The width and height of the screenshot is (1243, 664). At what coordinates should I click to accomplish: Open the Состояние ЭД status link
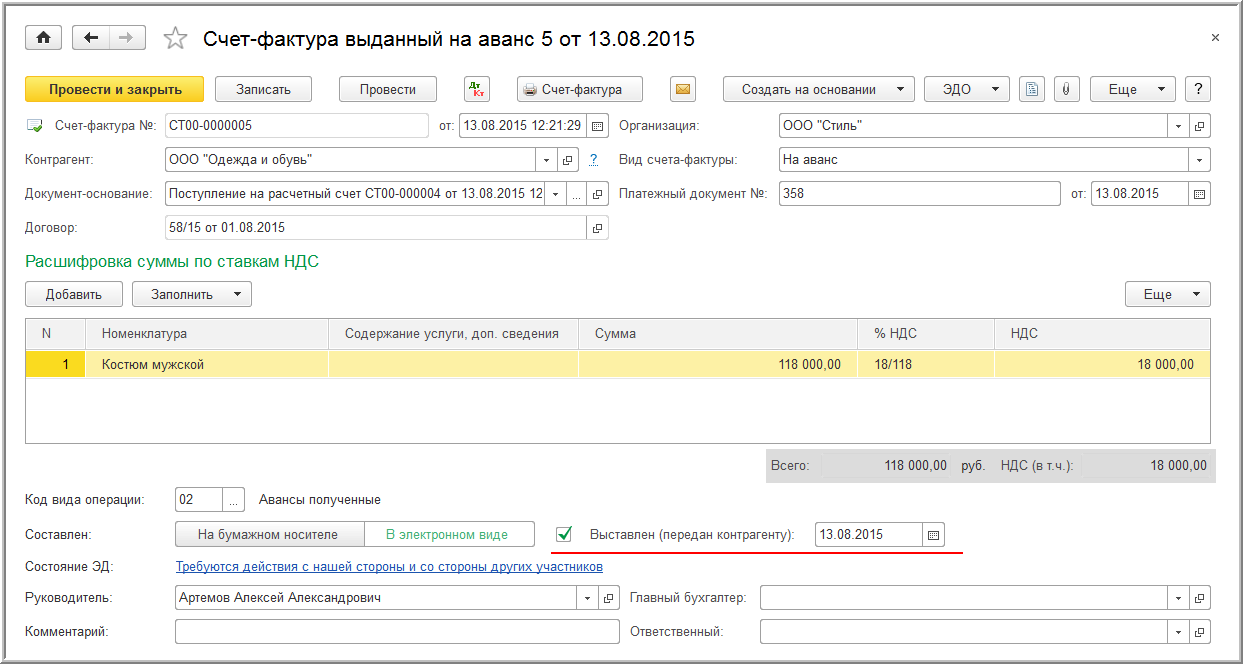(389, 566)
